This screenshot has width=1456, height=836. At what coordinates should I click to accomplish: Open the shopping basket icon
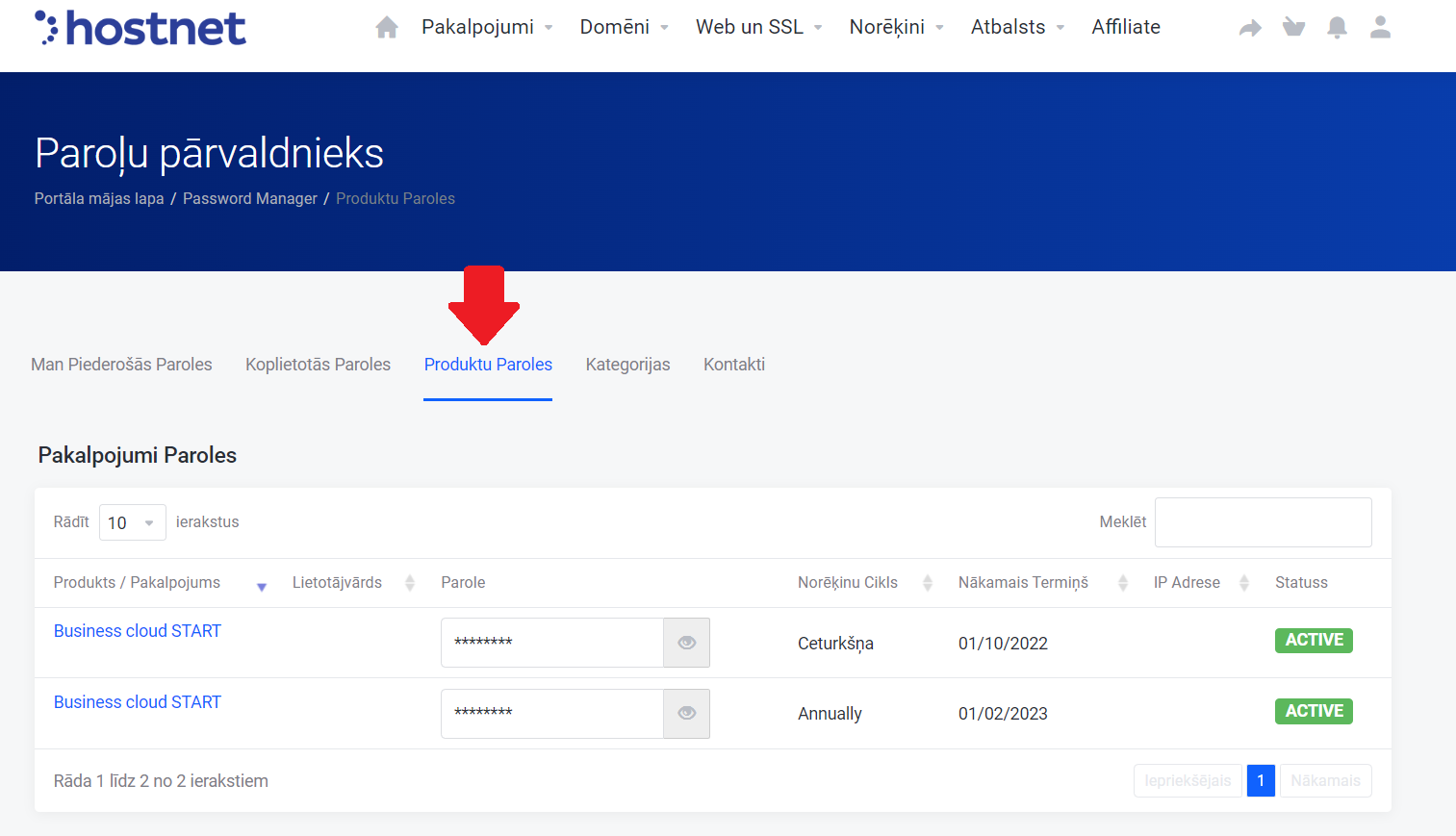pyautogui.click(x=1293, y=28)
